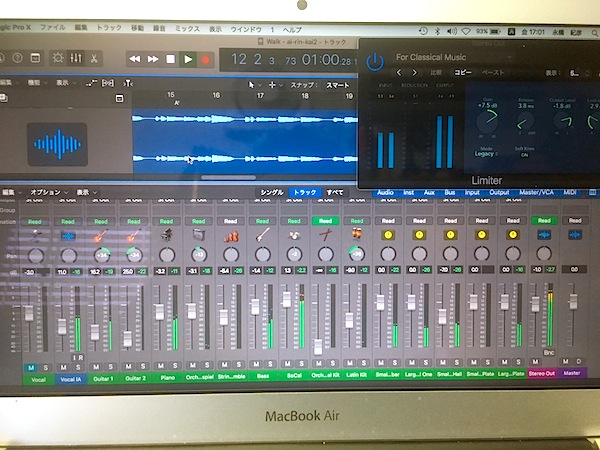Go to next preset in Limiter

(414, 72)
